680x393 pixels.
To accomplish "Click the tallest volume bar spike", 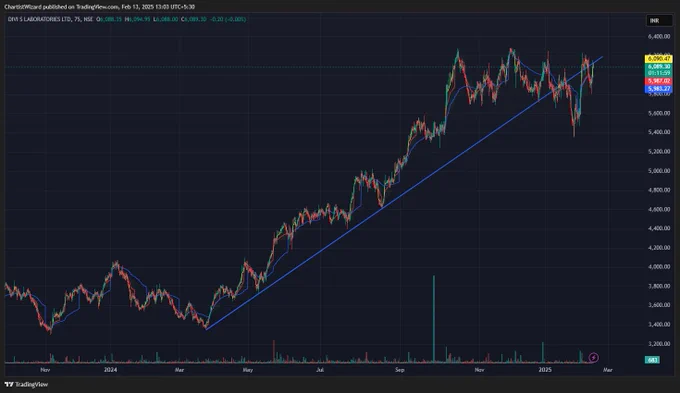I will point(434,319).
